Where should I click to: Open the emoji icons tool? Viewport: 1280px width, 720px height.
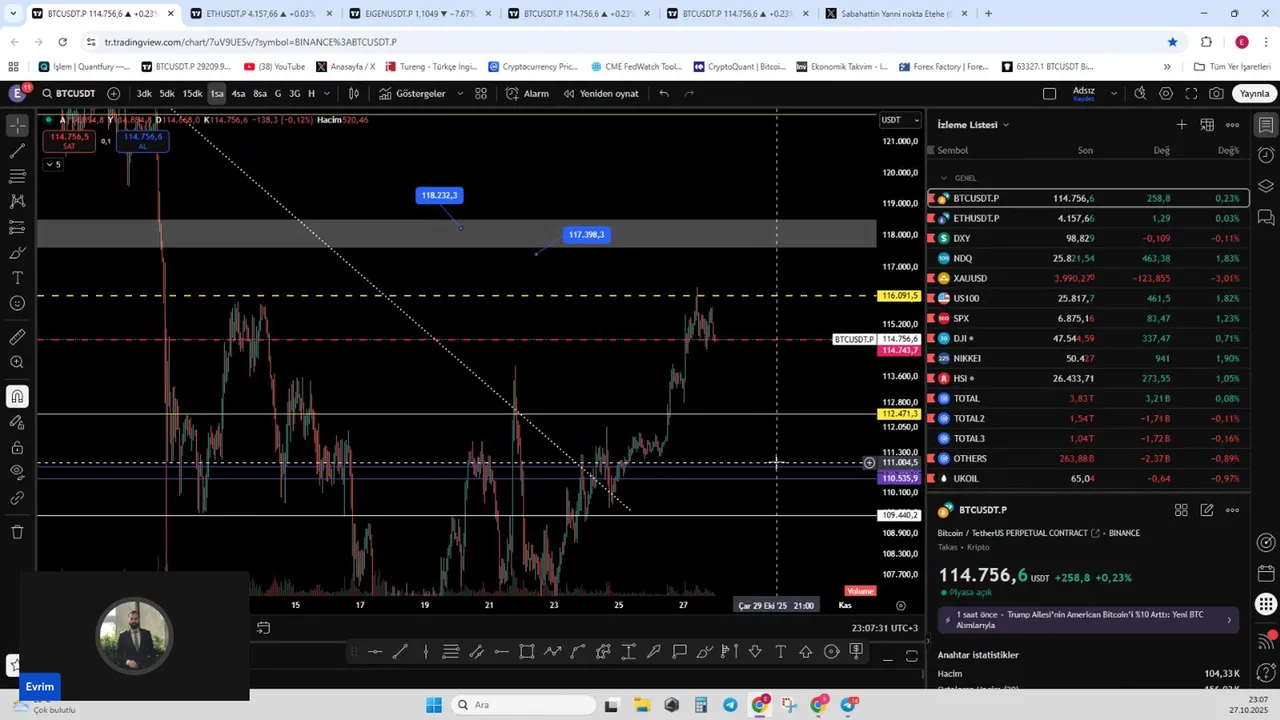[x=17, y=303]
